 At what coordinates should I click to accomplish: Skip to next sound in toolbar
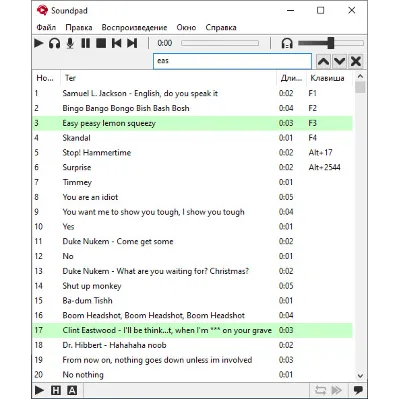[132, 43]
